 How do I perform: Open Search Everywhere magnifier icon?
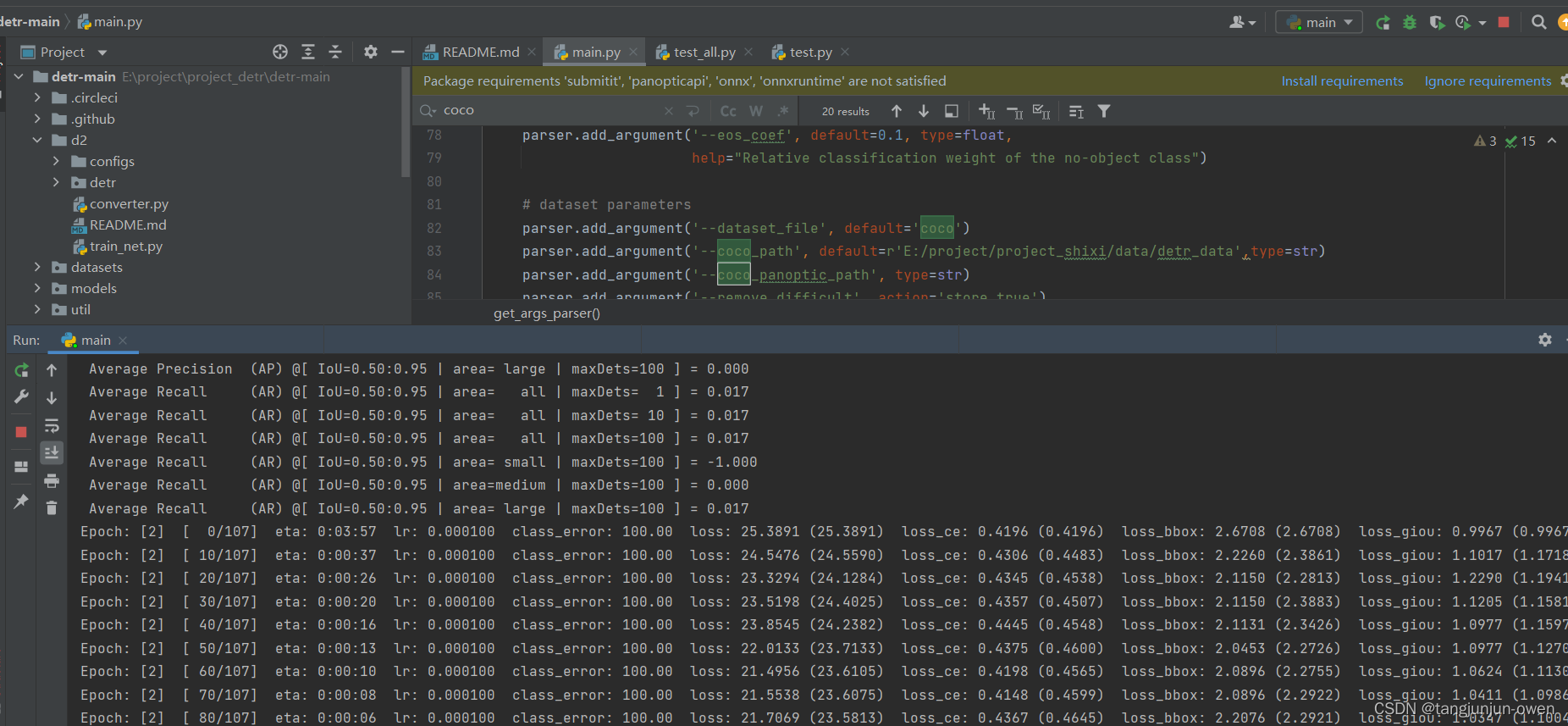(1539, 23)
